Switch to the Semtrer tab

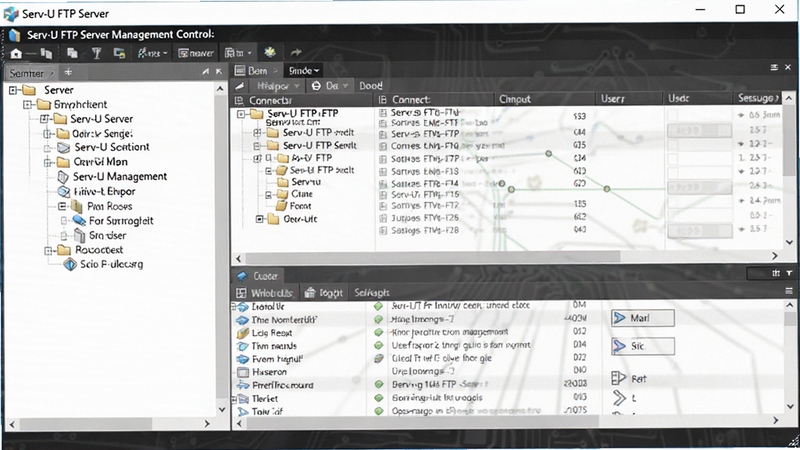click(x=31, y=73)
